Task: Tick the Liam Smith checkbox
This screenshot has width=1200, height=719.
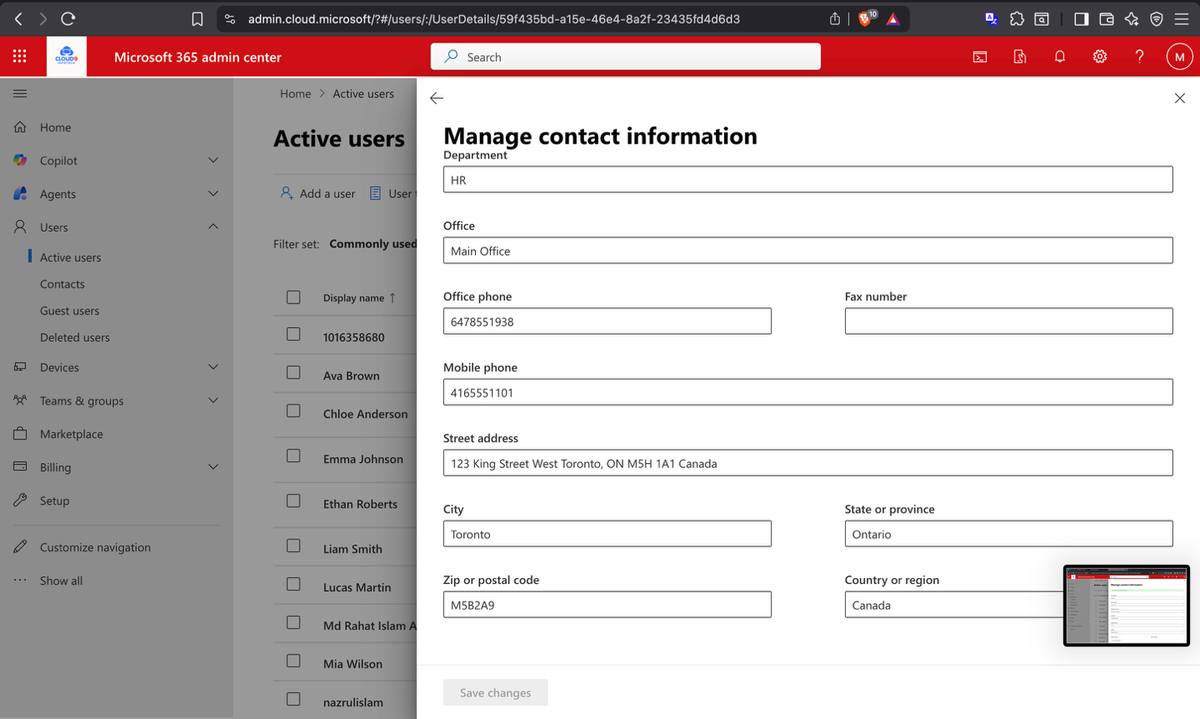Action: [x=293, y=545]
